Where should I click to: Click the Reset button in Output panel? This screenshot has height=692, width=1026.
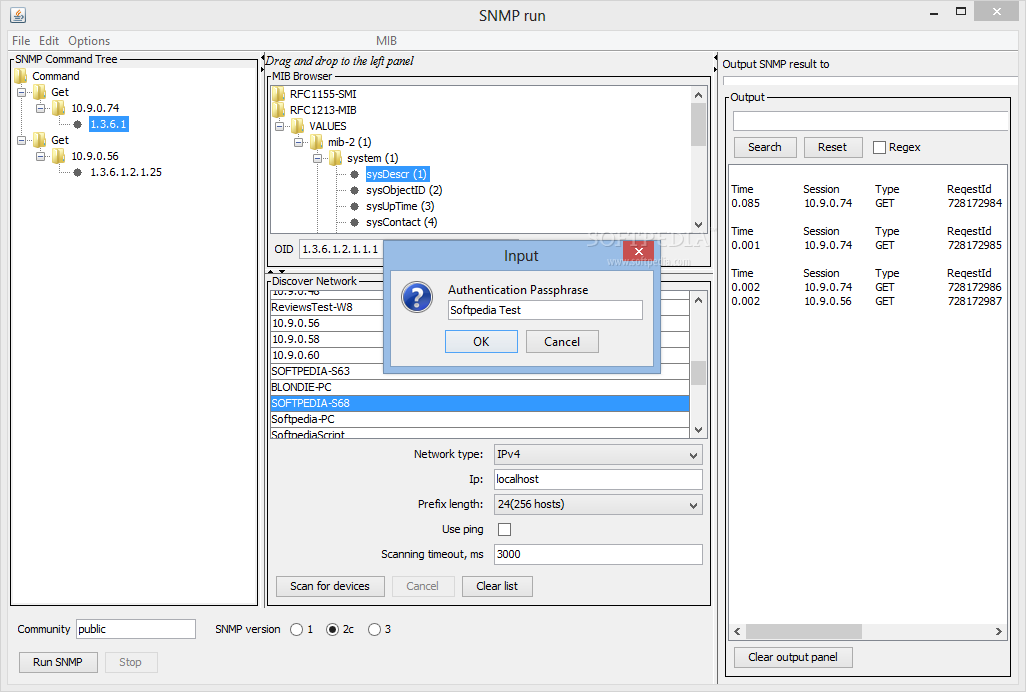pos(832,147)
